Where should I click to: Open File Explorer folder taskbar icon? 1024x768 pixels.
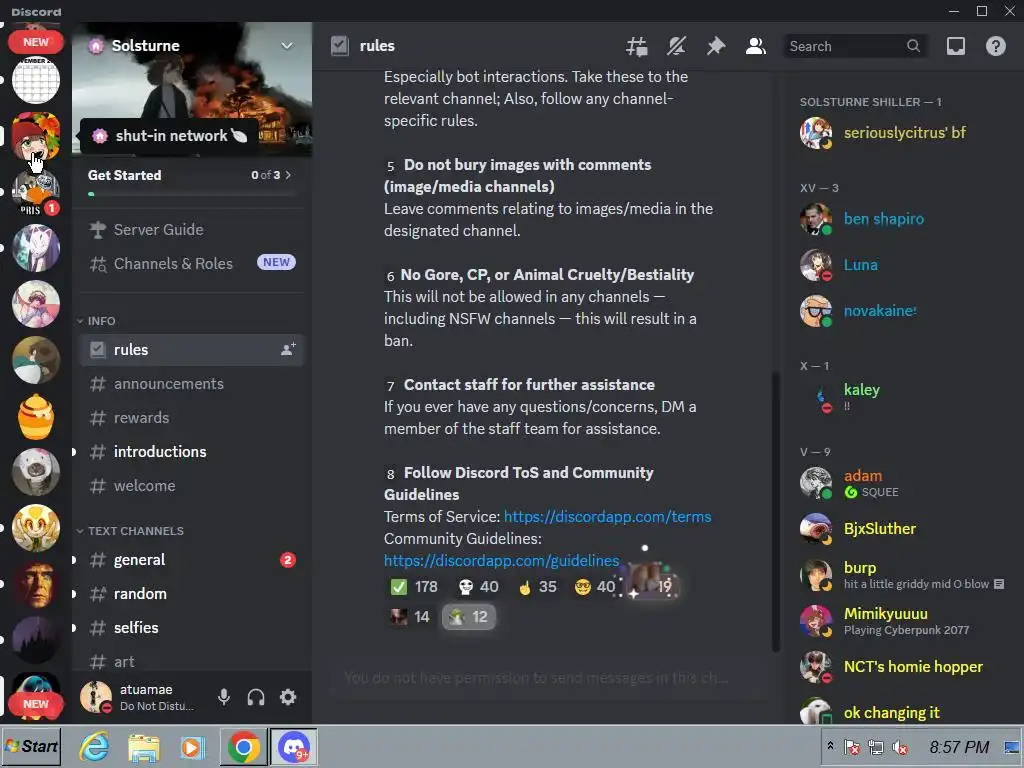(x=144, y=747)
